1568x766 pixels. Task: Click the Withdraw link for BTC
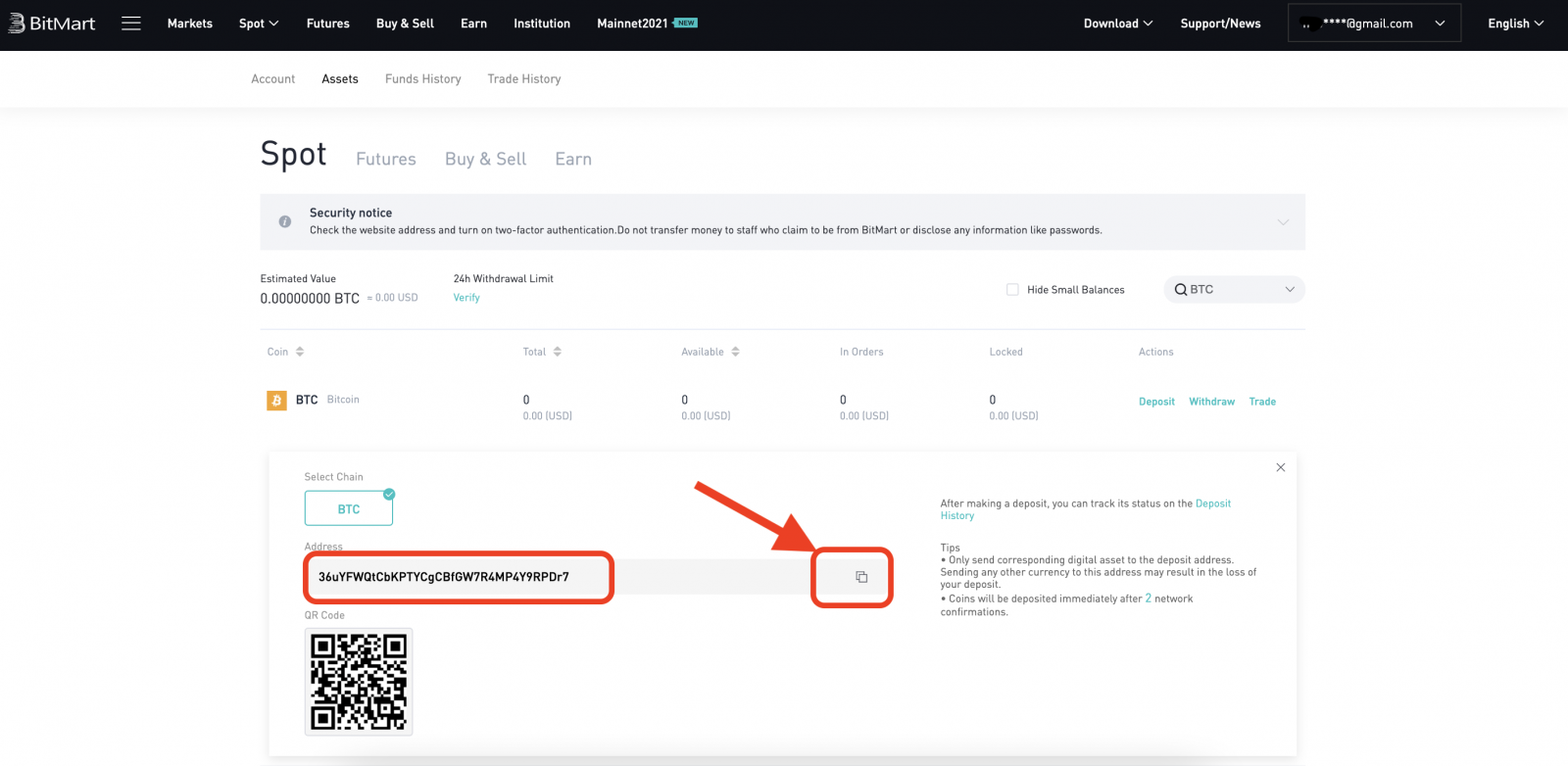point(1211,402)
